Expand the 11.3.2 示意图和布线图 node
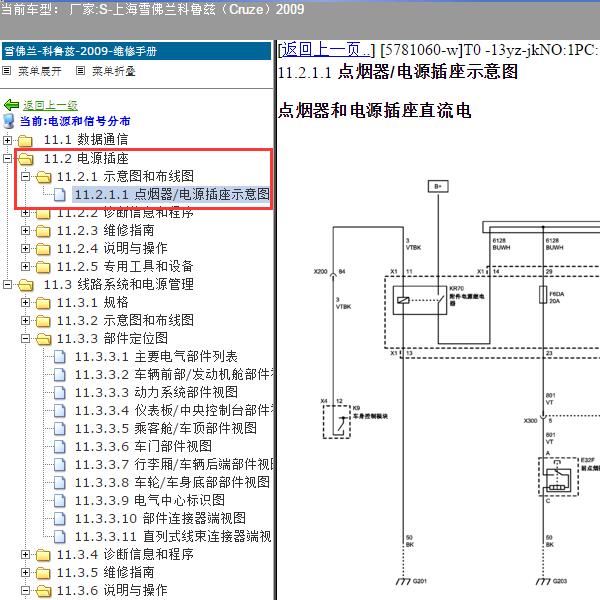 (25, 320)
